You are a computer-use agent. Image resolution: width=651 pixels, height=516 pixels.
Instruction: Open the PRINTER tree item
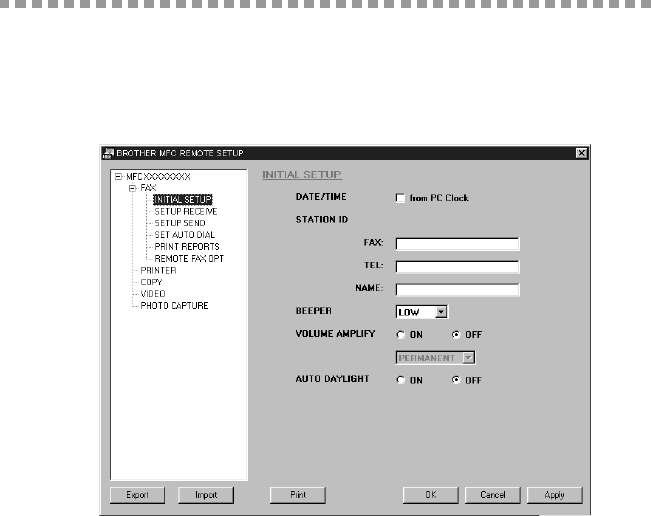[x=158, y=270]
